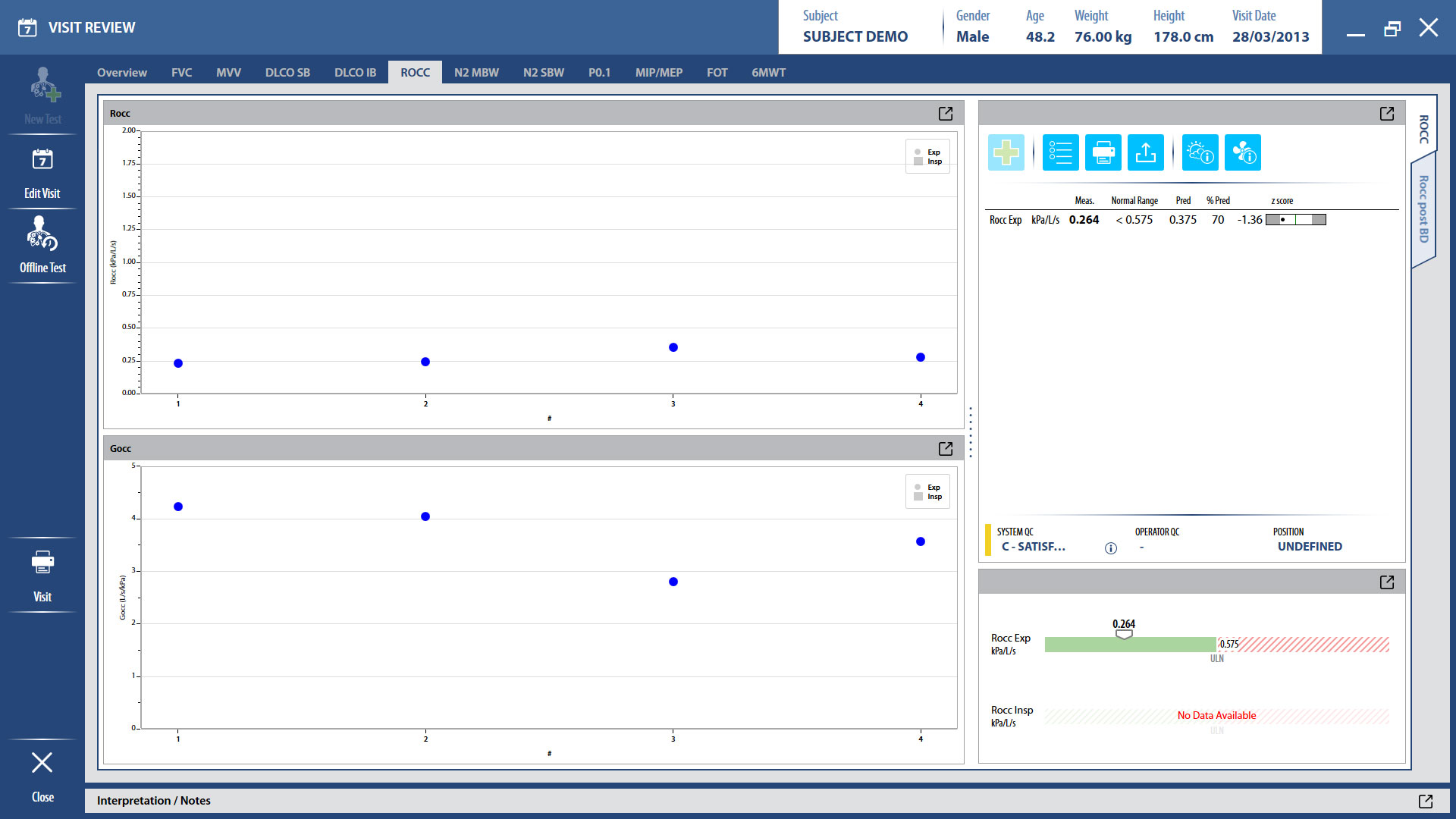Open Edit Visit in sidebar

42,173
